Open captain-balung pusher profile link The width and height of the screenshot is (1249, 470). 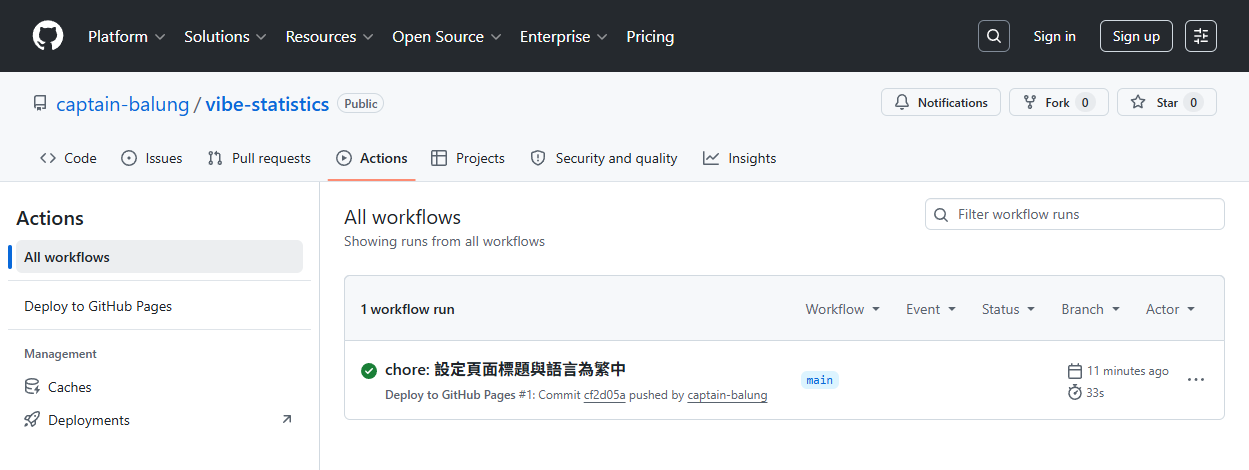[727, 395]
